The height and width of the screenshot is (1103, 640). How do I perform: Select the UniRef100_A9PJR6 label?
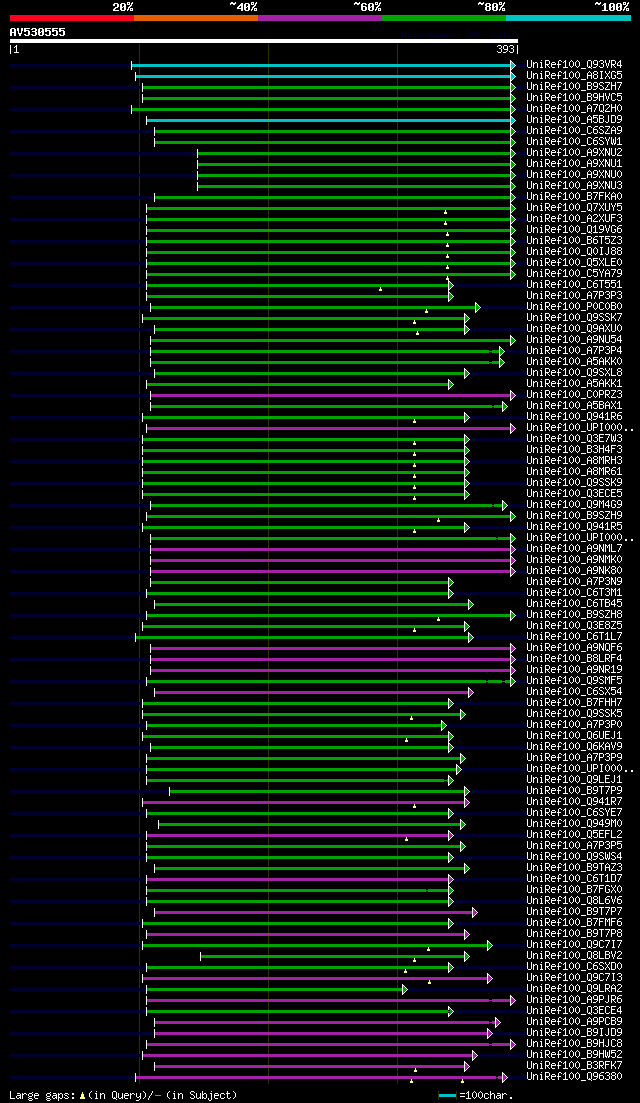(x=574, y=1000)
